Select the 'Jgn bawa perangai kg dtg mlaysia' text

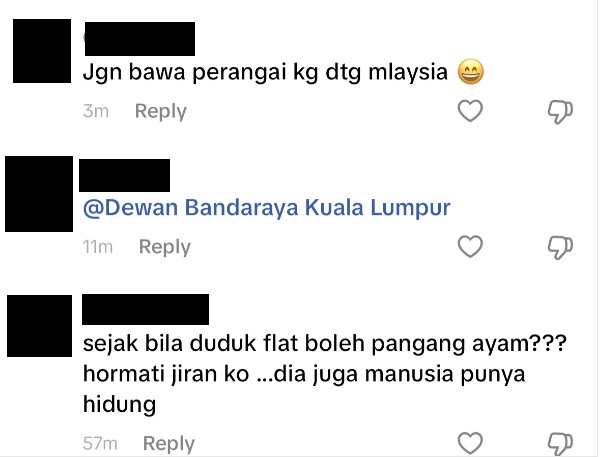click(x=265, y=72)
